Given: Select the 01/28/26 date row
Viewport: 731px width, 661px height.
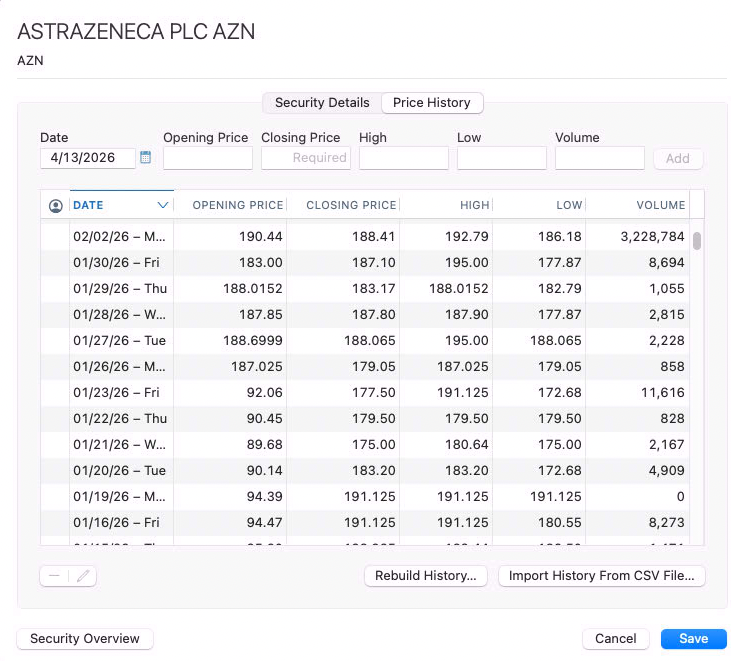Looking at the screenshot, I should 365,315.
